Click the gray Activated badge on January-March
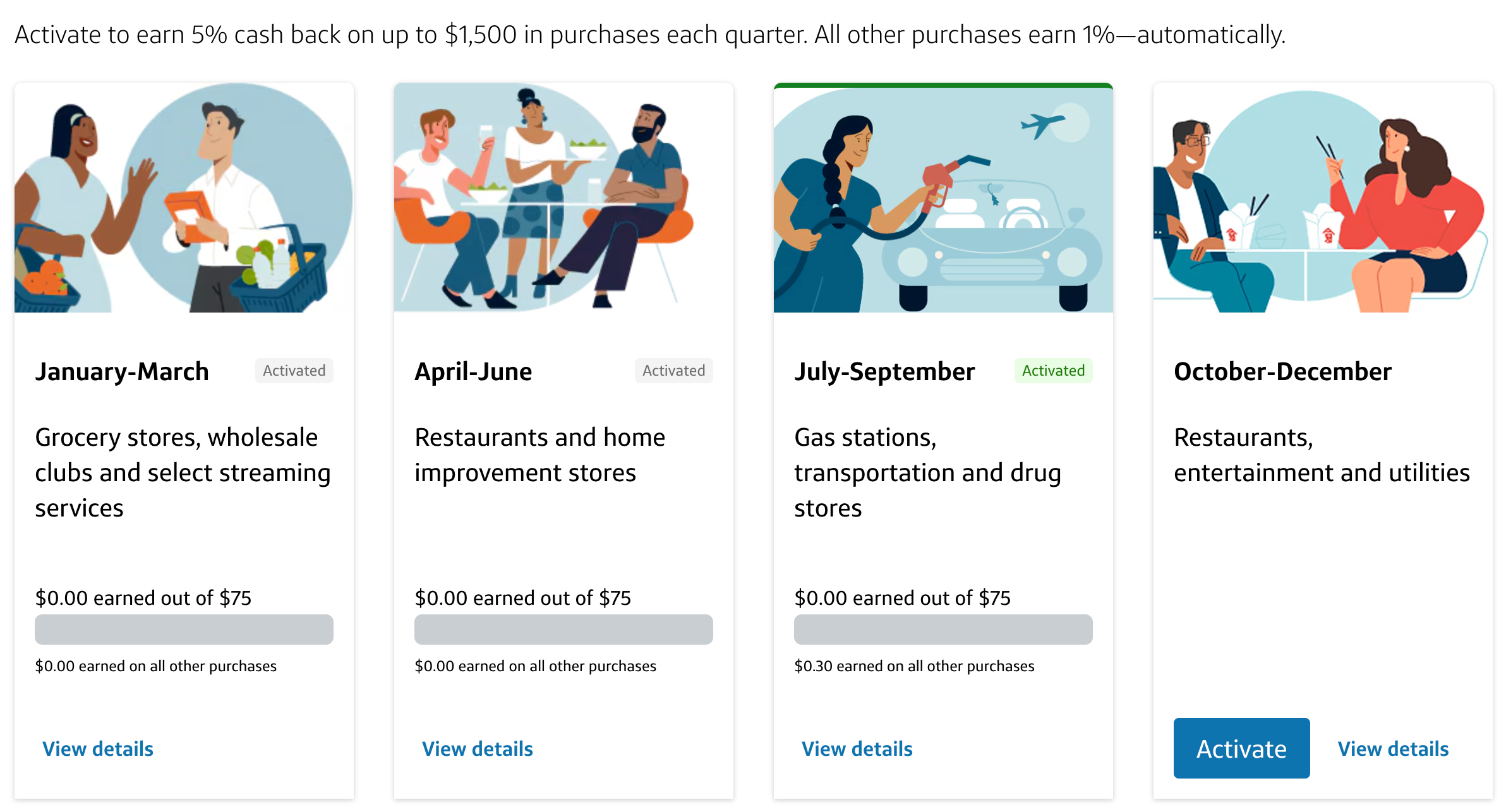This screenshot has height=812, width=1506. [294, 371]
